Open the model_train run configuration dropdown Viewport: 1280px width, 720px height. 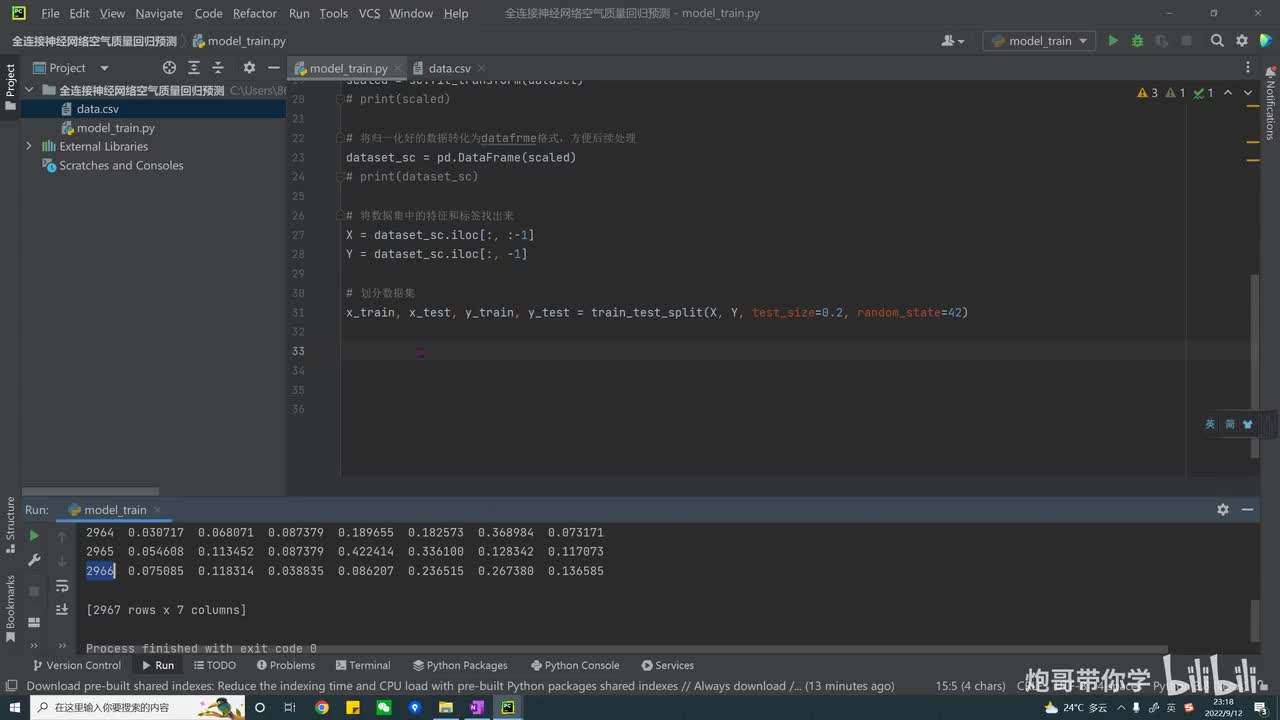(x=1040, y=41)
